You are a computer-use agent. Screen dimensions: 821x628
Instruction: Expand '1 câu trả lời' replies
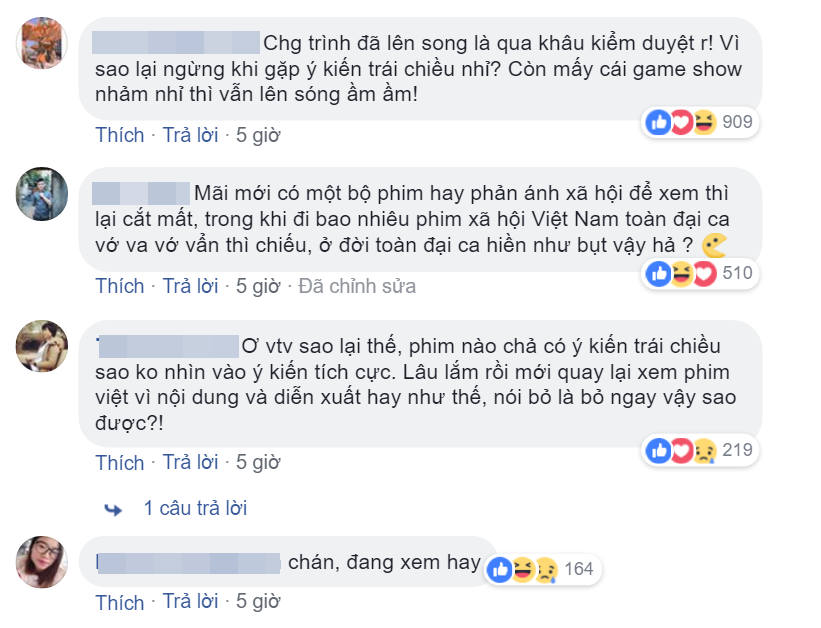(x=195, y=508)
